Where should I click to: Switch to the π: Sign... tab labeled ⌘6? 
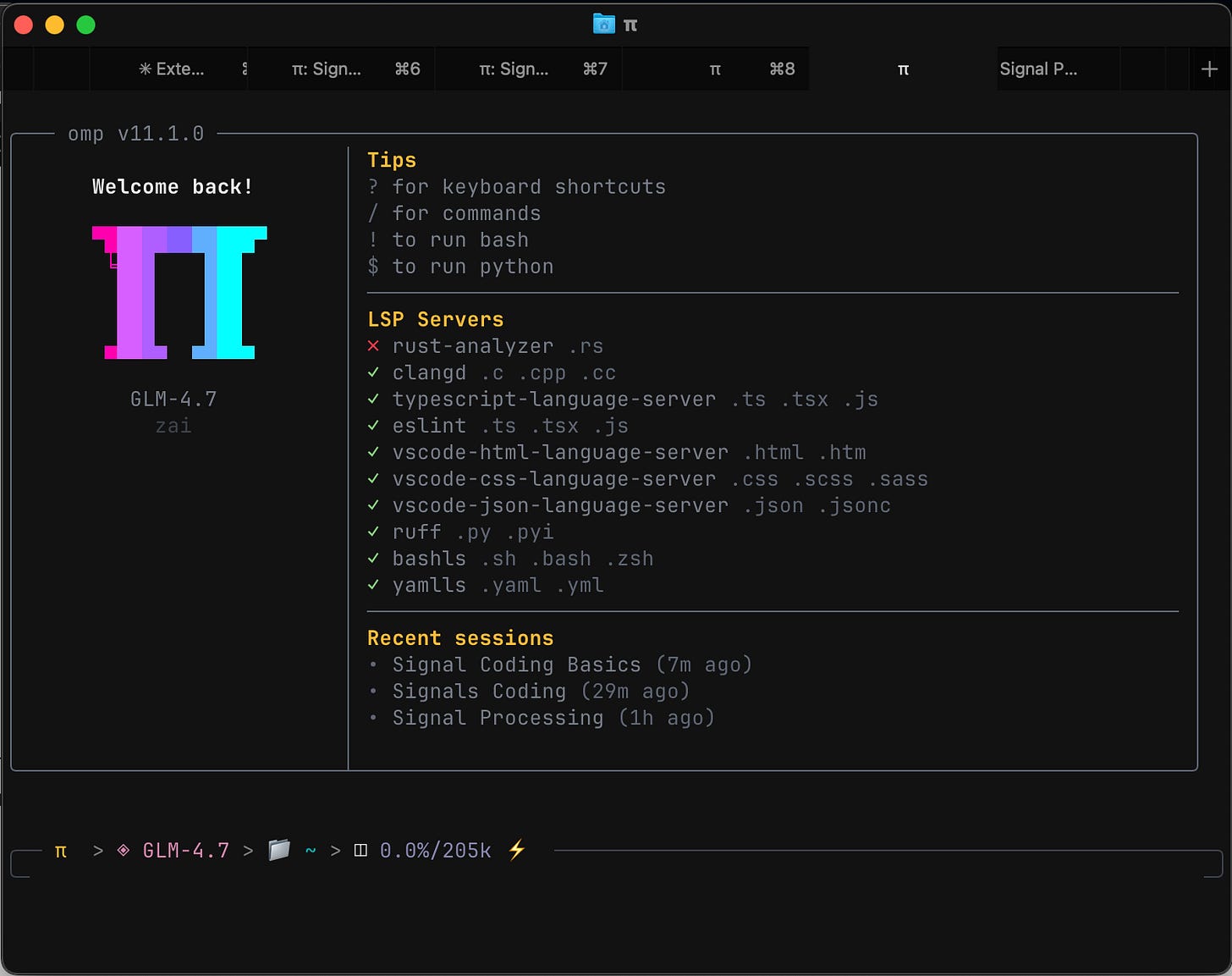341,69
